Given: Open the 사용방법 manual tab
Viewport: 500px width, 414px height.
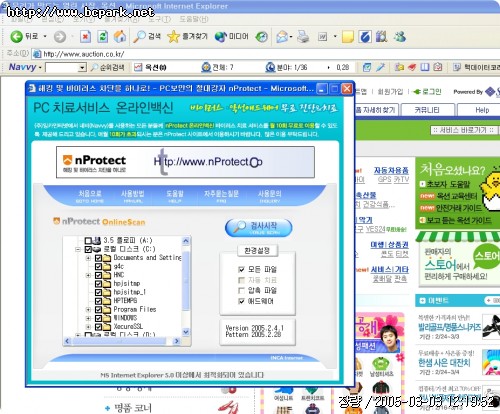Looking at the screenshot, I should (x=132, y=196).
